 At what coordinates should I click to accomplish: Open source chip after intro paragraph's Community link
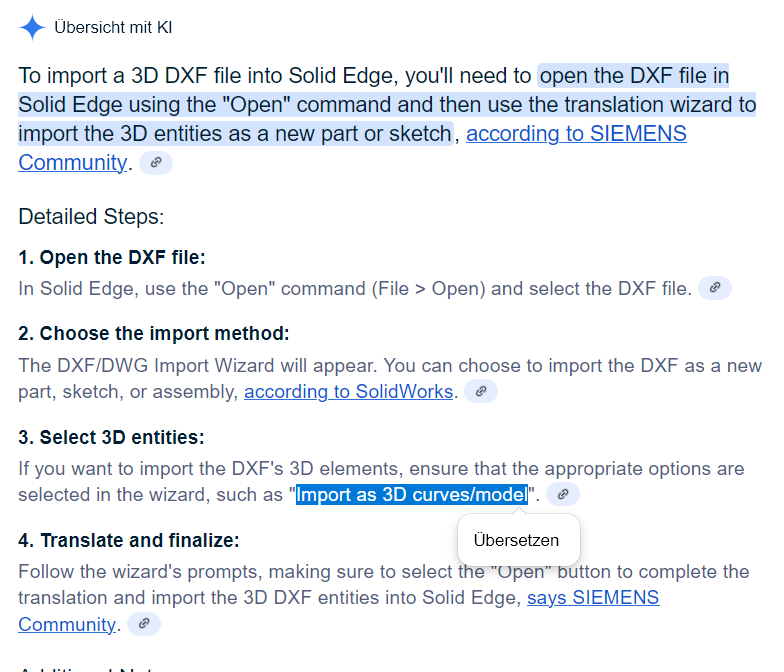pyautogui.click(x=156, y=162)
